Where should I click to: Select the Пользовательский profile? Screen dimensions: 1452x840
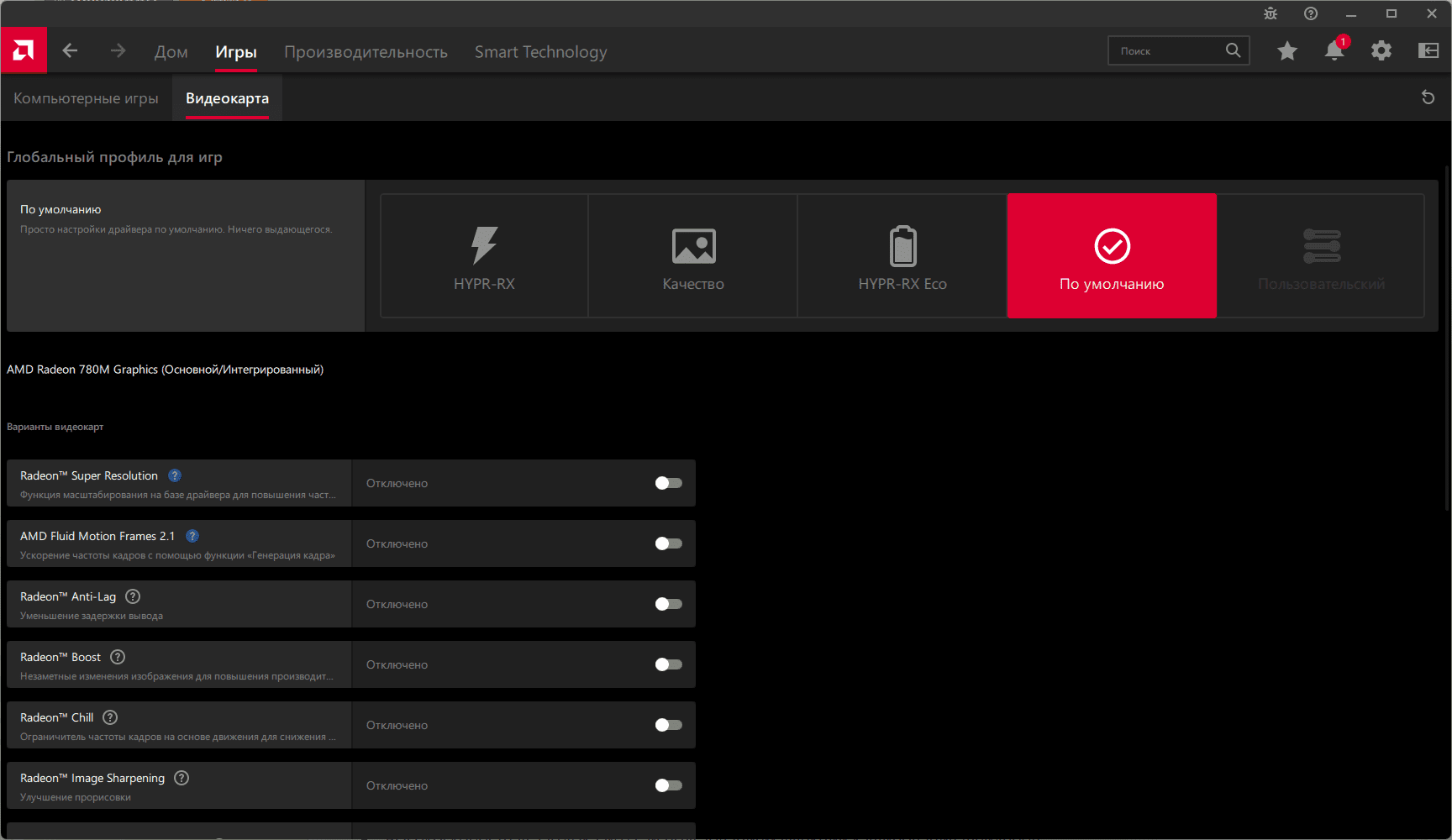[x=1321, y=256]
